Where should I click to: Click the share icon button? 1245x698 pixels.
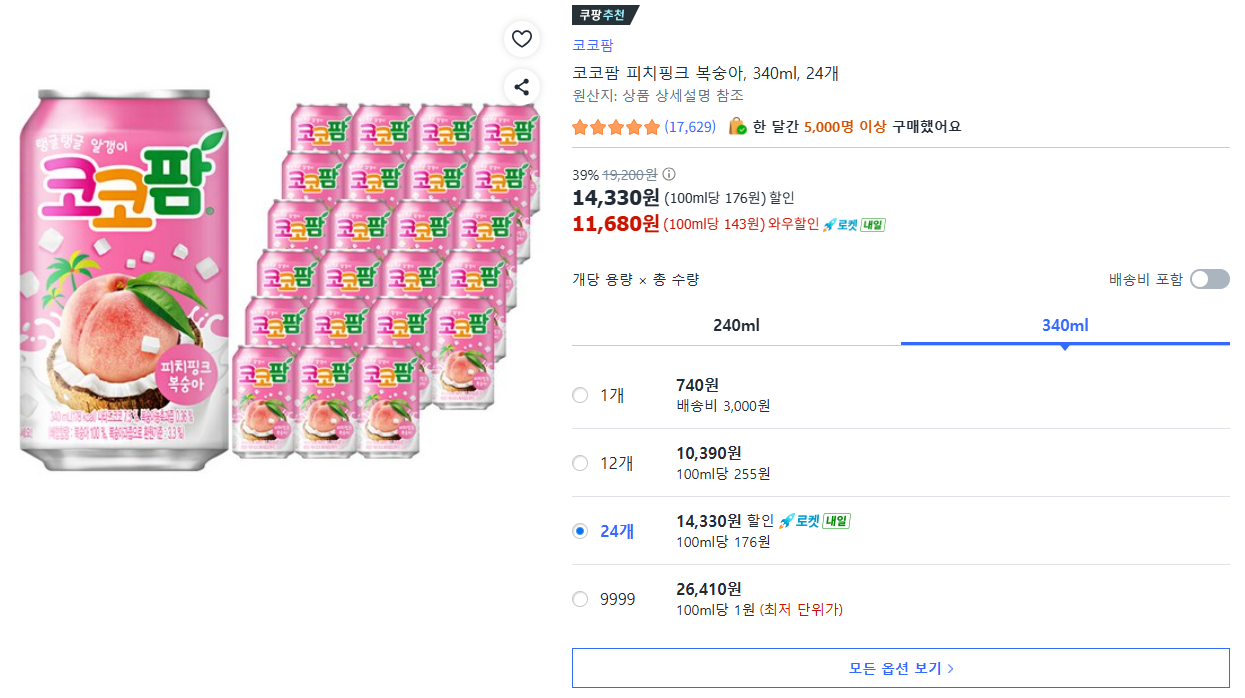(x=521, y=86)
